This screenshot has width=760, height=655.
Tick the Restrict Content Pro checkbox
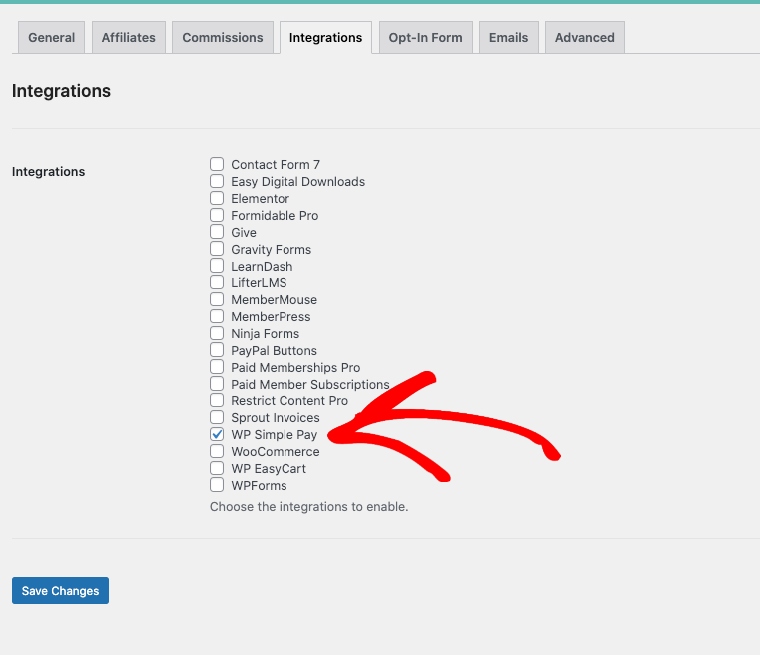coord(217,401)
